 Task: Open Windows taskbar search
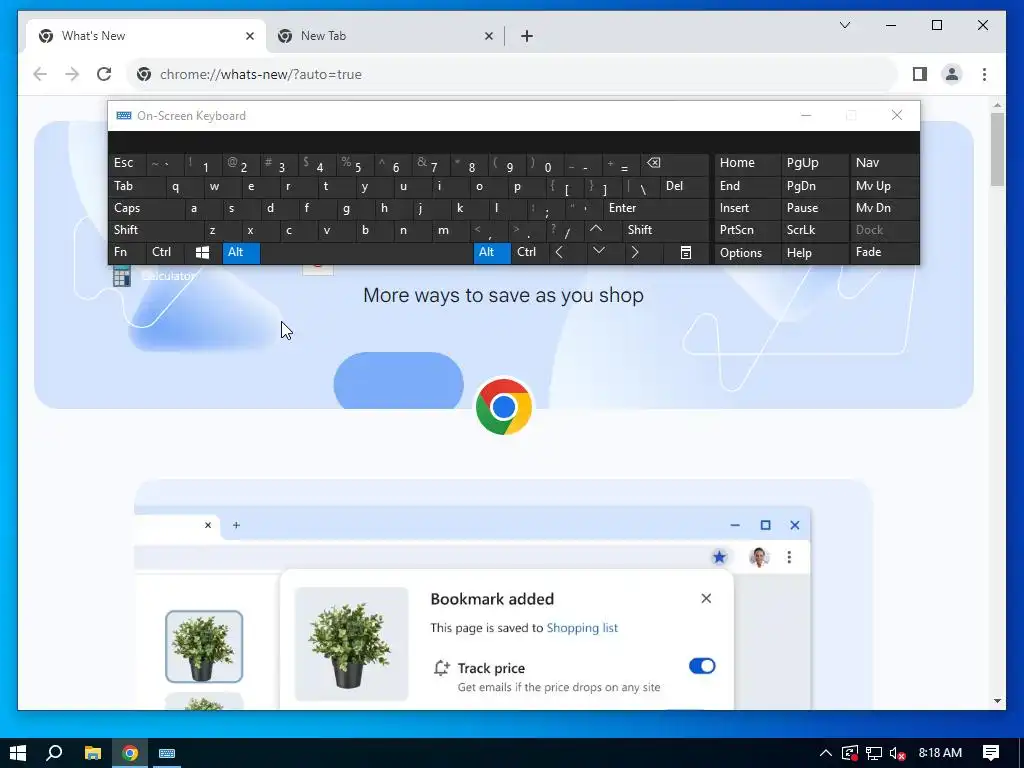coord(54,753)
